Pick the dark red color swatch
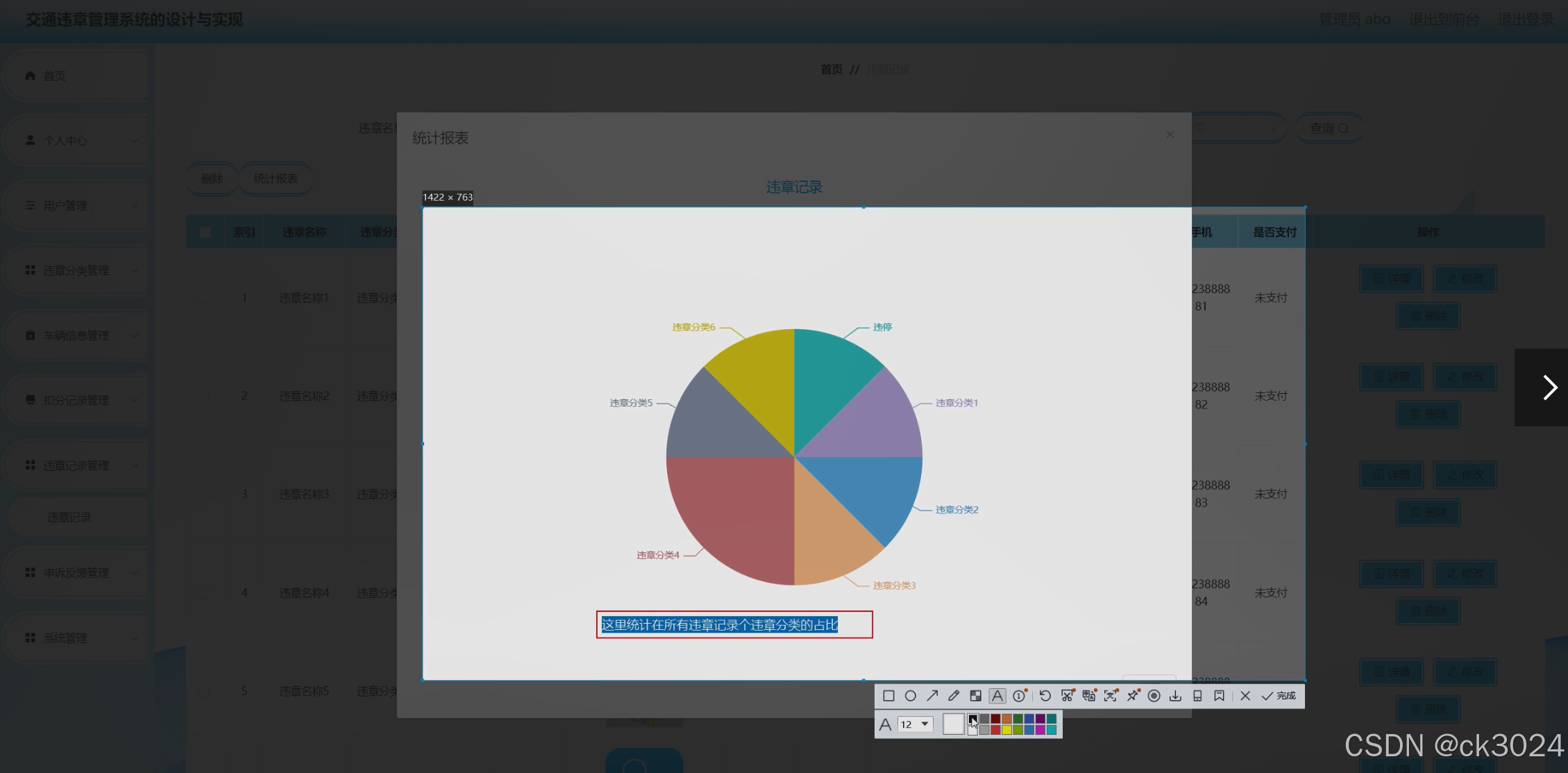Viewport: 1568px width, 773px height. click(995, 719)
